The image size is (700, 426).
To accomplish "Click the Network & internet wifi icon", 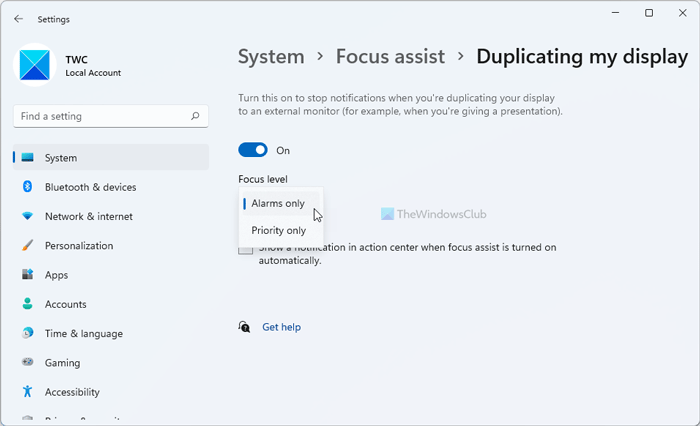I will point(27,216).
